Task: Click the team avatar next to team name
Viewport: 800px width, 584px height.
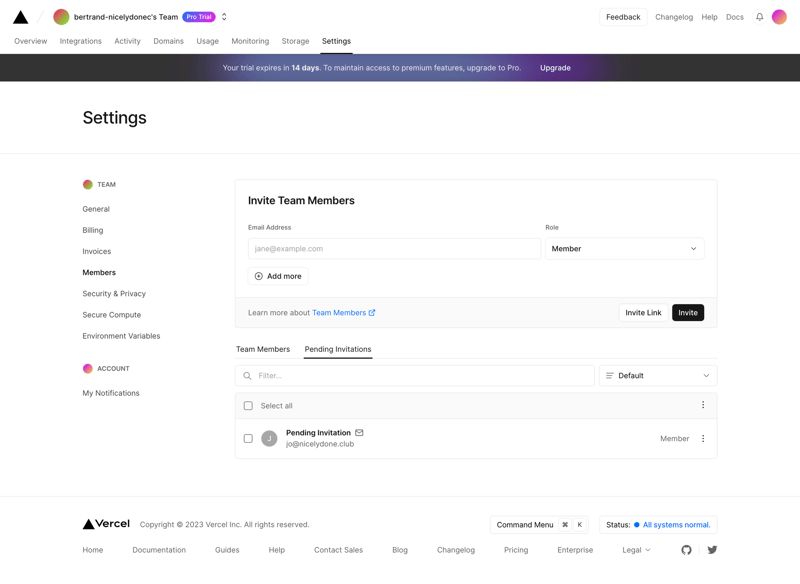Action: tap(61, 16)
